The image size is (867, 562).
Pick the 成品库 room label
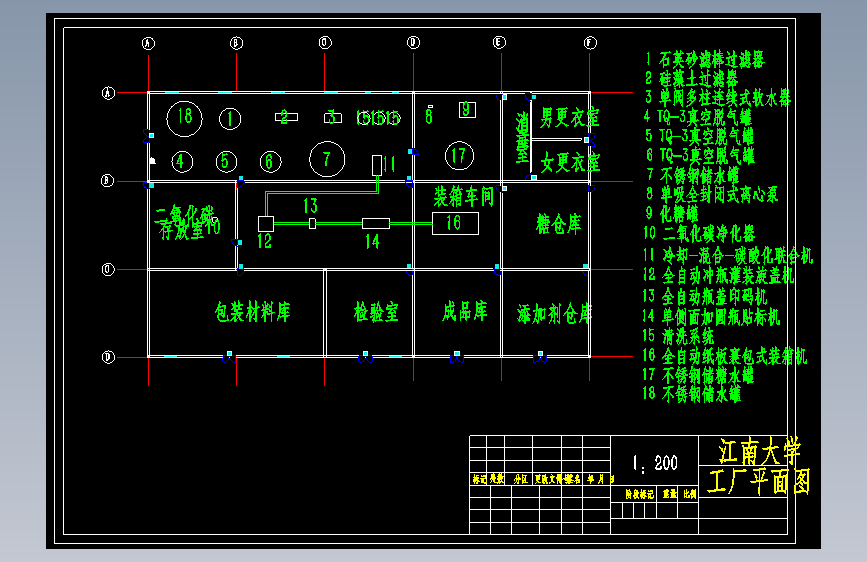[464, 311]
